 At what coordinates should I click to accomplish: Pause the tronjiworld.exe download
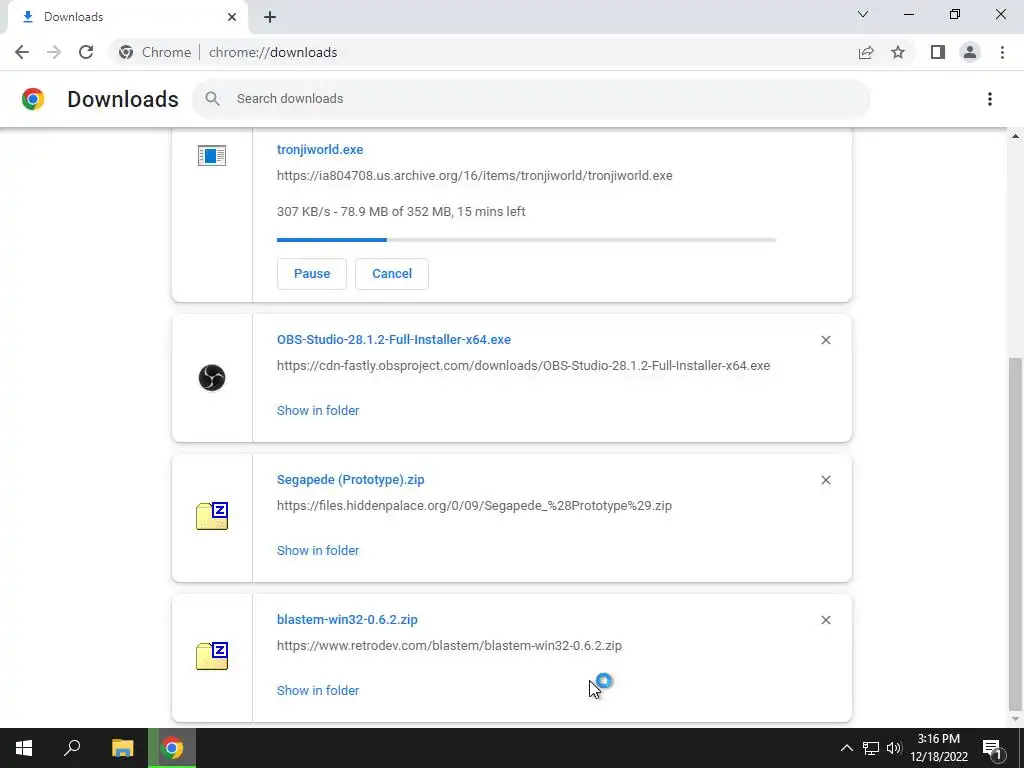pos(312,274)
